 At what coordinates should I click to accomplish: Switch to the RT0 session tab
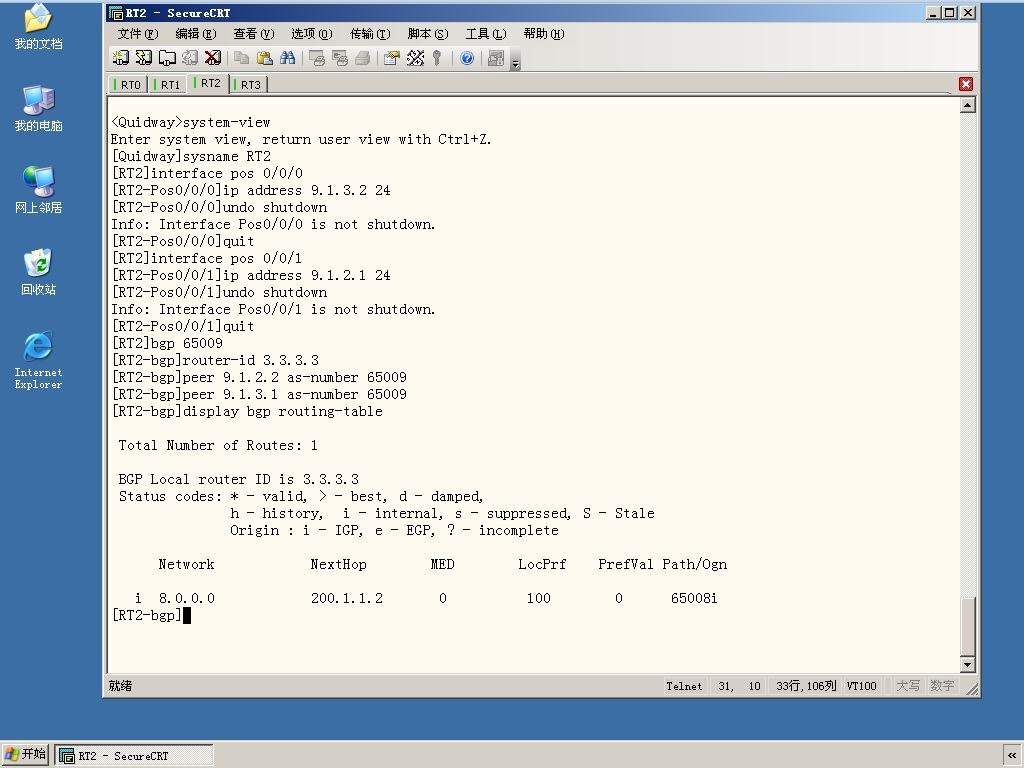(x=127, y=85)
